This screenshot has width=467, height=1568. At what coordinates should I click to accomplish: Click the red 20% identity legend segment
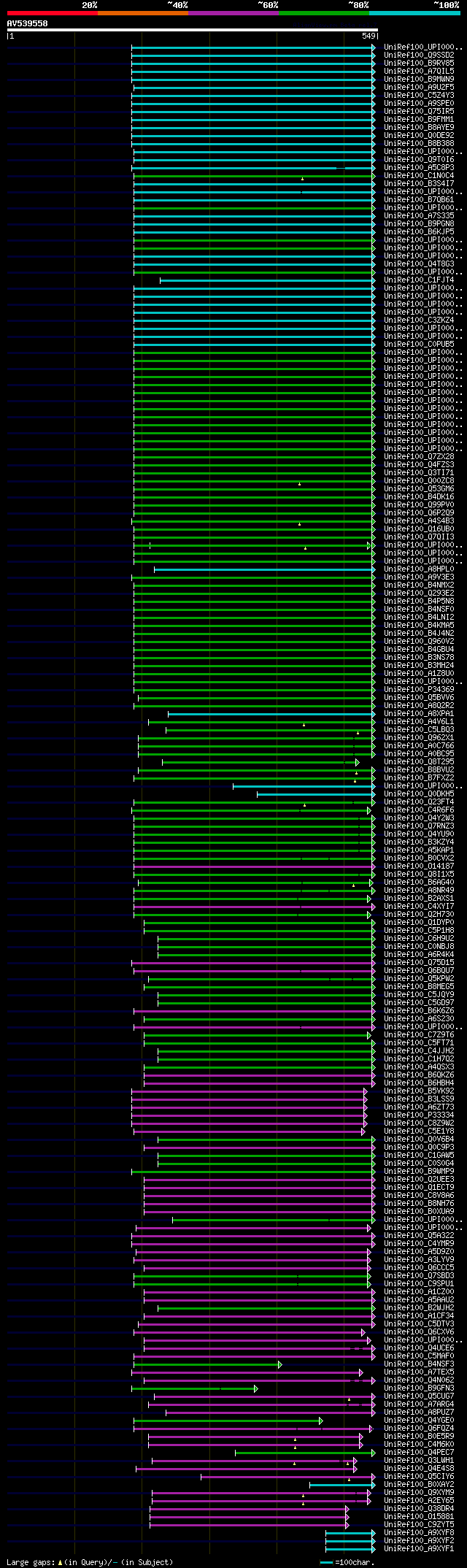[x=52, y=13]
